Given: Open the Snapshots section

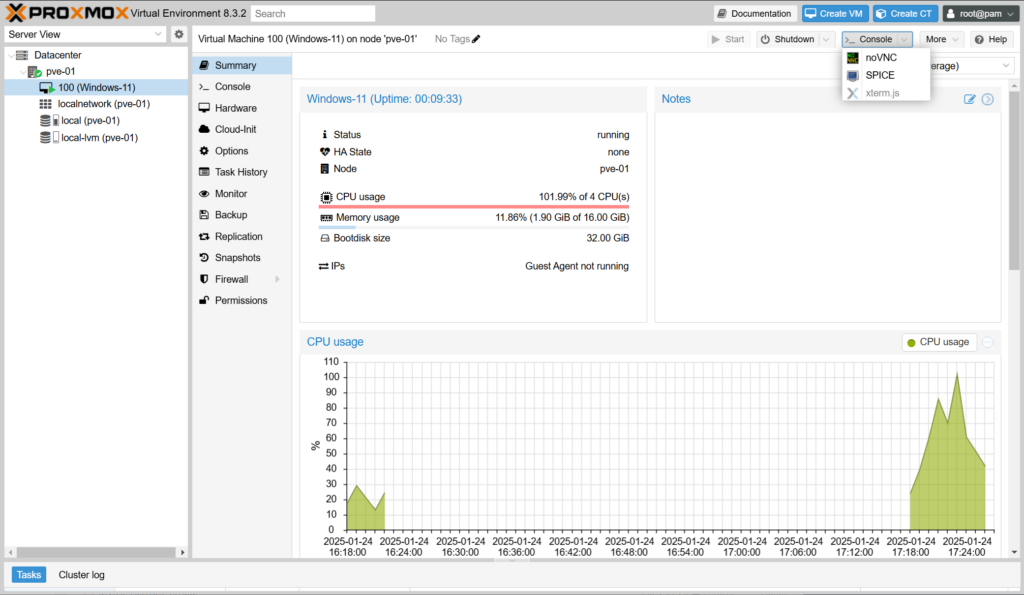Looking at the screenshot, I should click(237, 258).
